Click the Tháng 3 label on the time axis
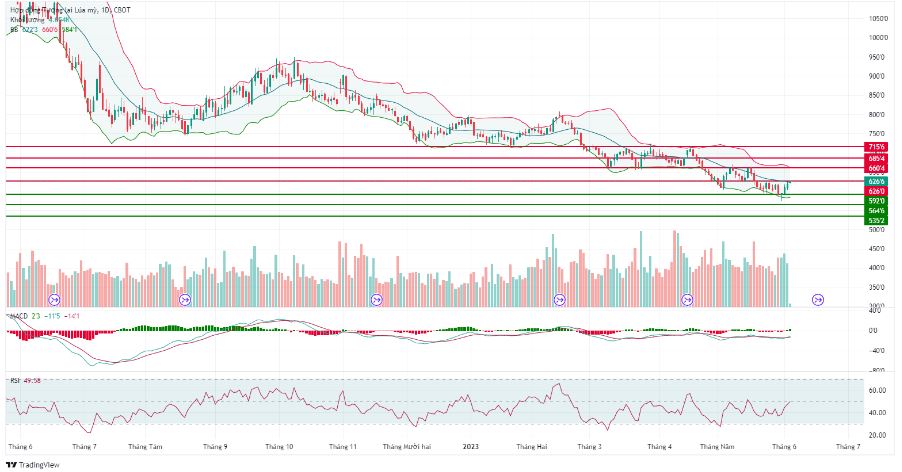 tap(590, 447)
